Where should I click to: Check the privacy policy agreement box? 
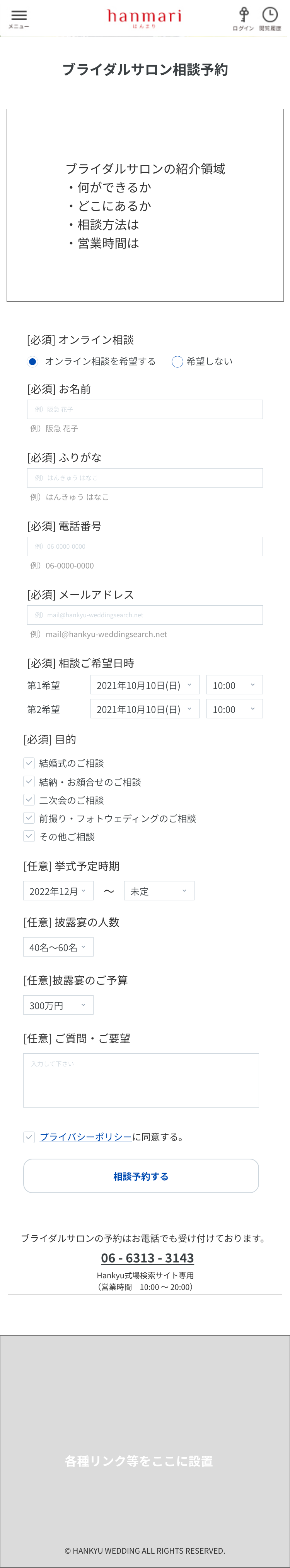29,1137
